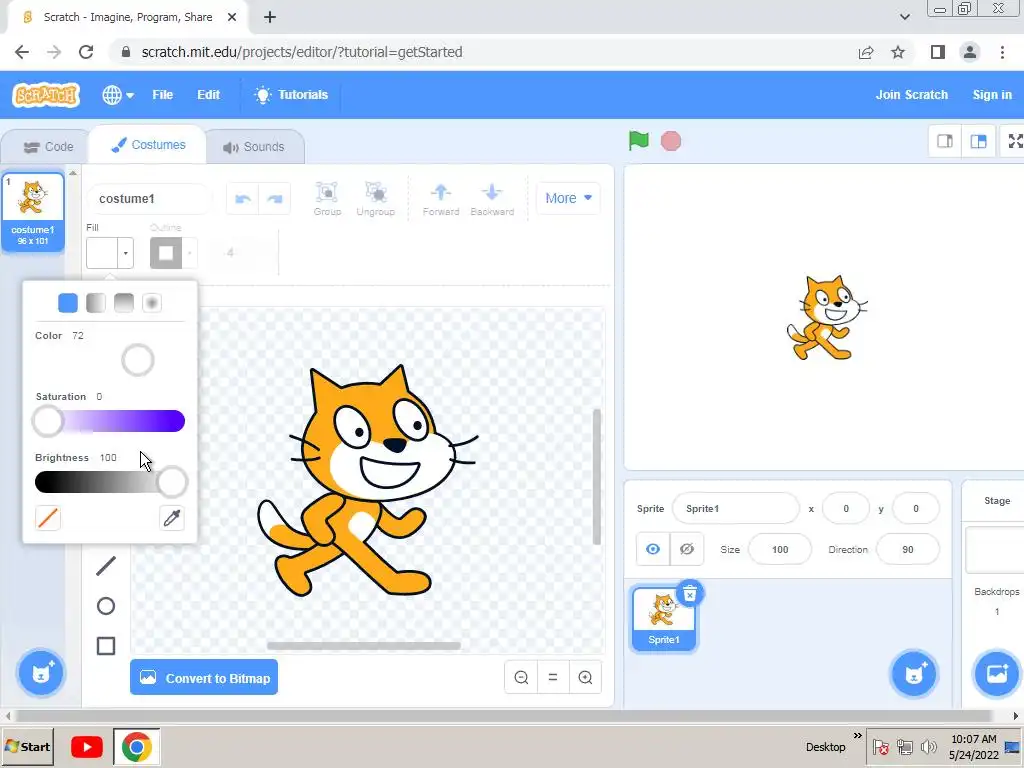
Task: Switch to small stage layout
Action: click(944, 141)
